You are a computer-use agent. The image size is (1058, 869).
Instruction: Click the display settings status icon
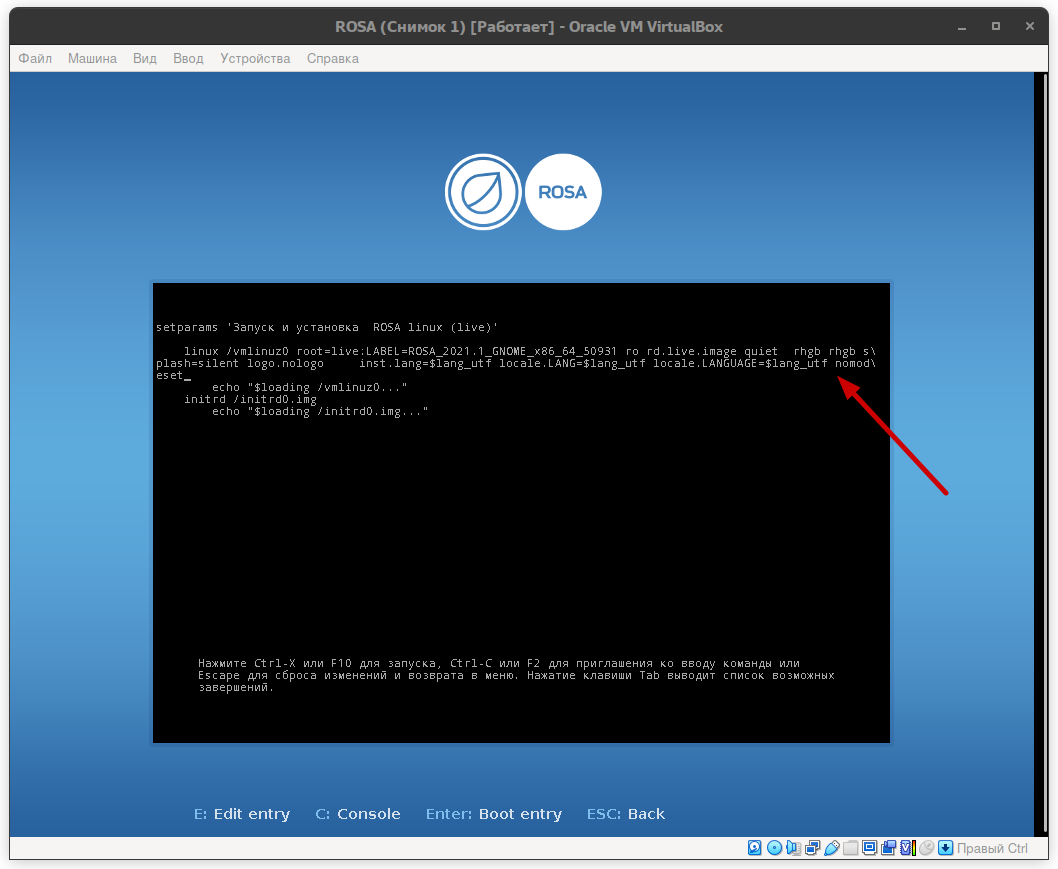870,847
